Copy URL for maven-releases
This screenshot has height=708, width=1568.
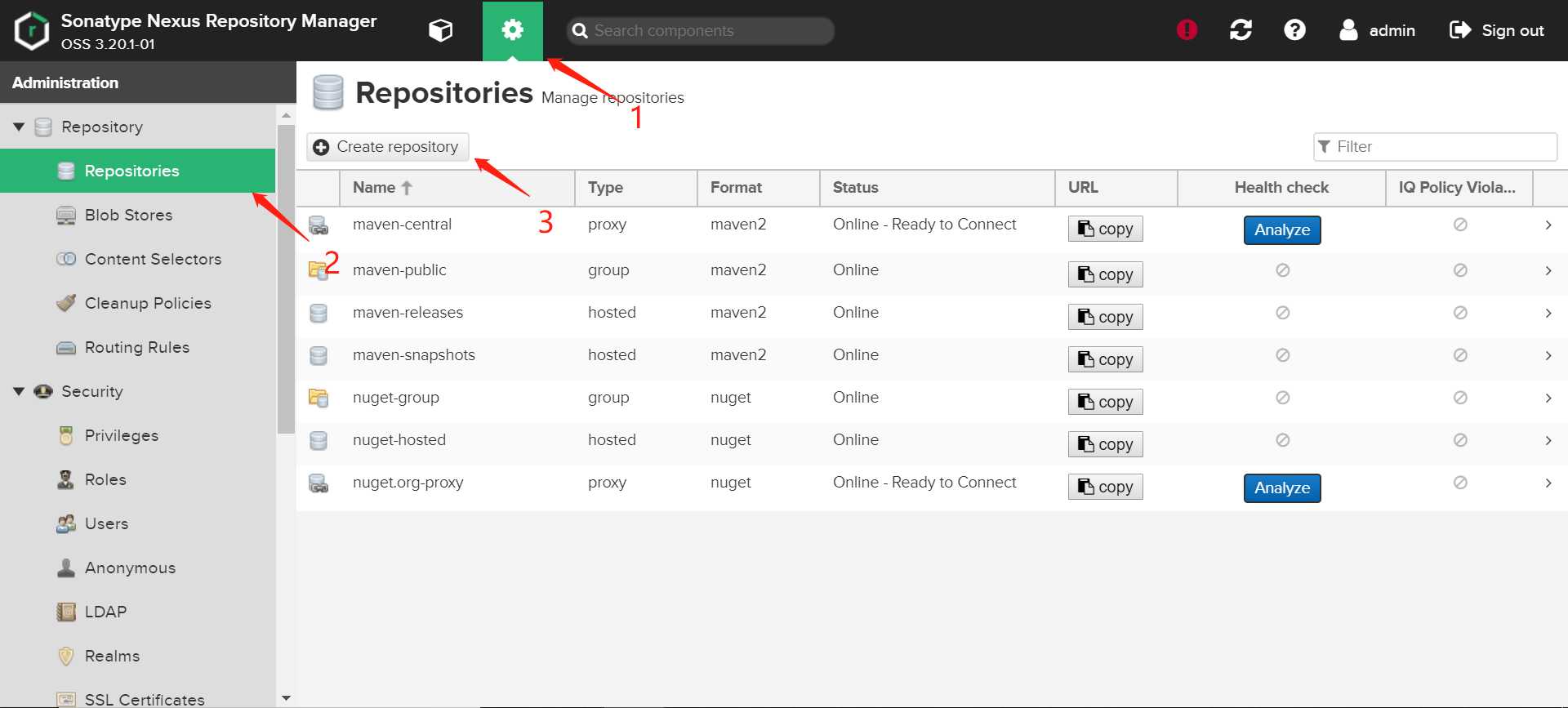click(1105, 317)
